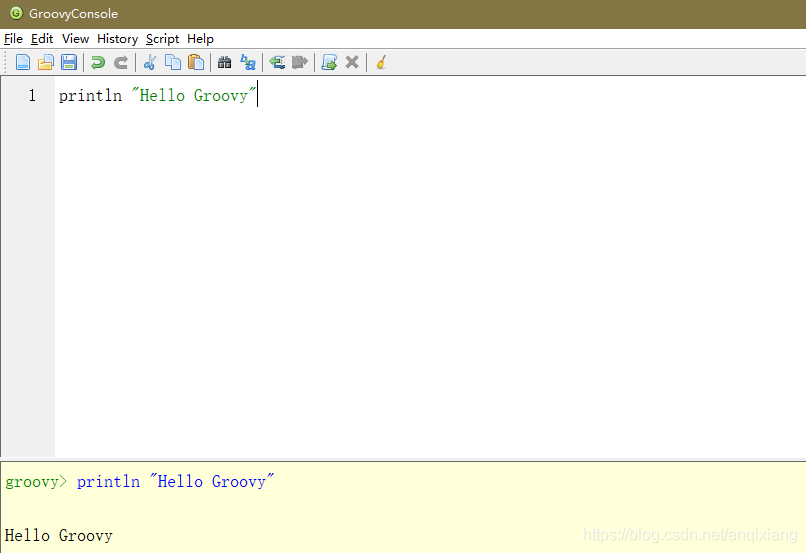
Task: Clear output with the broom icon
Action: coord(381,62)
